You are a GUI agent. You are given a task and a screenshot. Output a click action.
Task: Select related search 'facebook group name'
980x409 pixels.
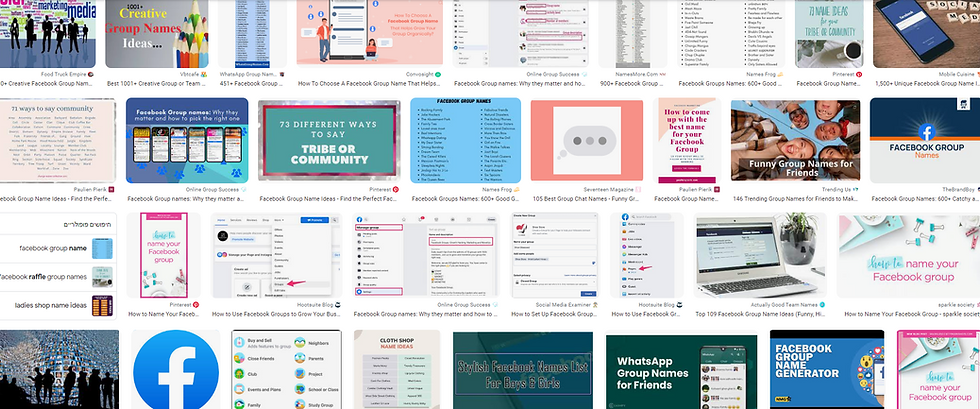pos(58,248)
